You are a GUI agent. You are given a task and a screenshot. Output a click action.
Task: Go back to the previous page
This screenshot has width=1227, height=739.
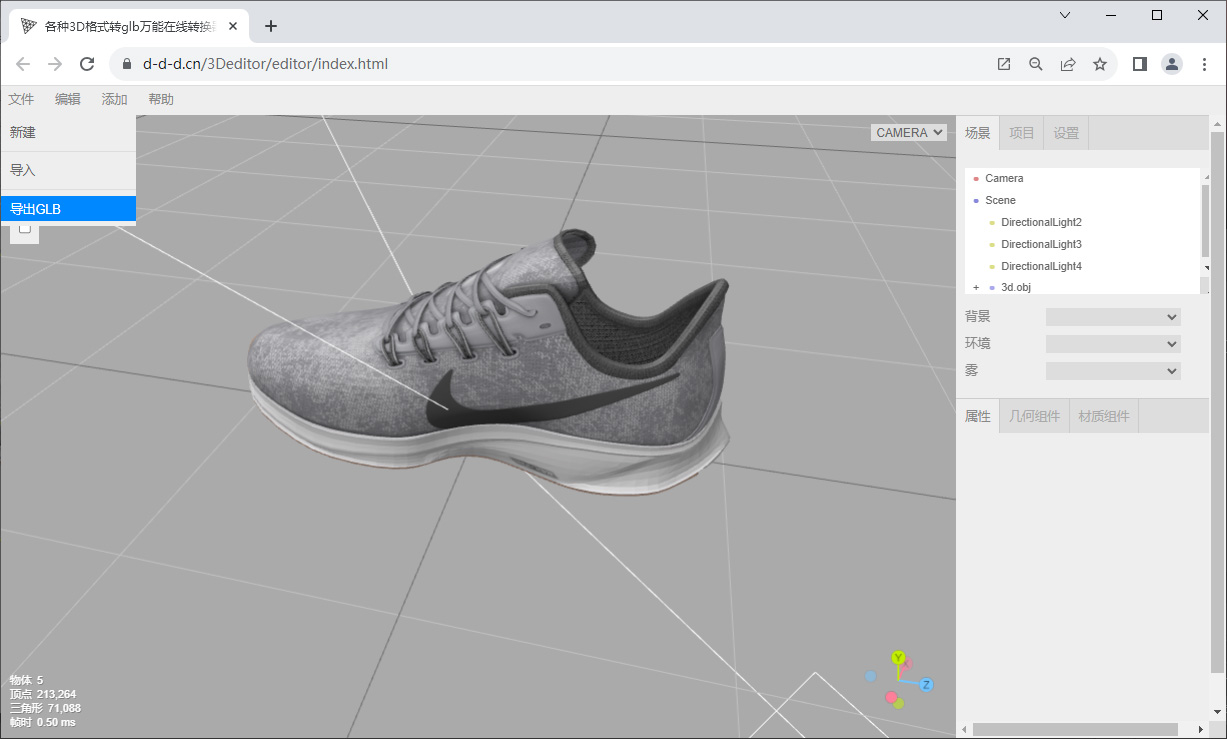click(23, 64)
